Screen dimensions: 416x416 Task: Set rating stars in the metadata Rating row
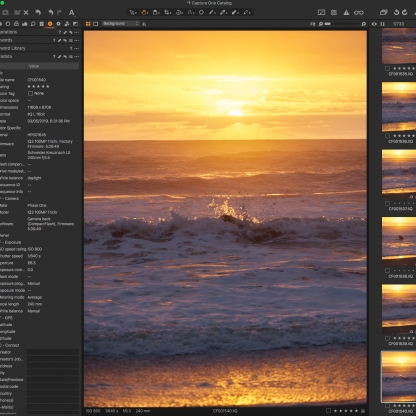tap(38, 87)
